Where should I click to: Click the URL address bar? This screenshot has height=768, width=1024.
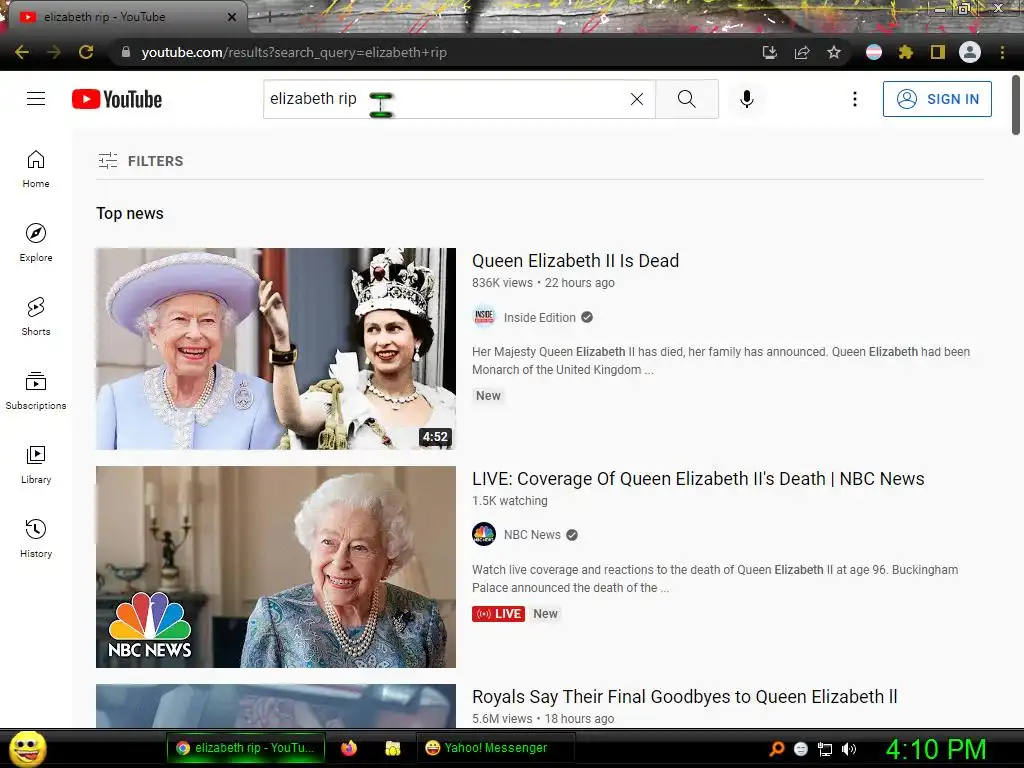tap(431, 52)
